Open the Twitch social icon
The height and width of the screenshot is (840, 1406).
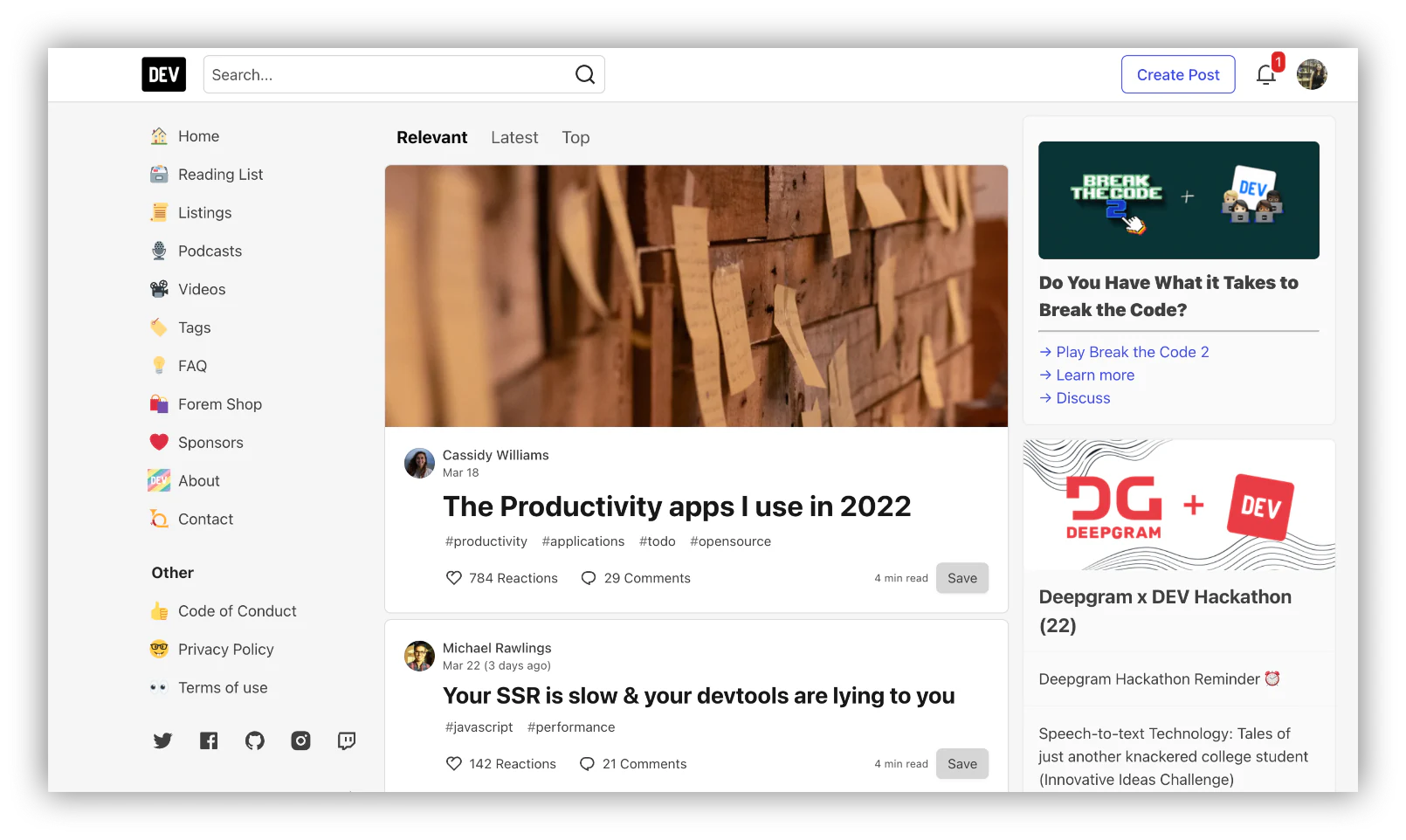pyautogui.click(x=347, y=740)
